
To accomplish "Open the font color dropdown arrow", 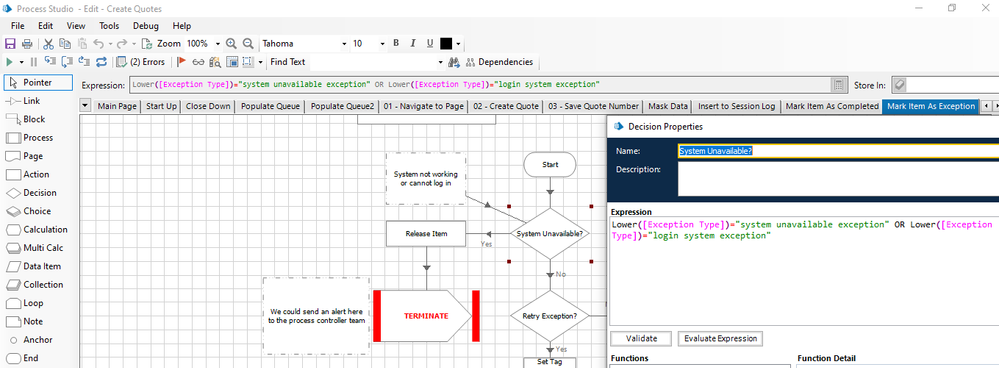I will click(458, 44).
